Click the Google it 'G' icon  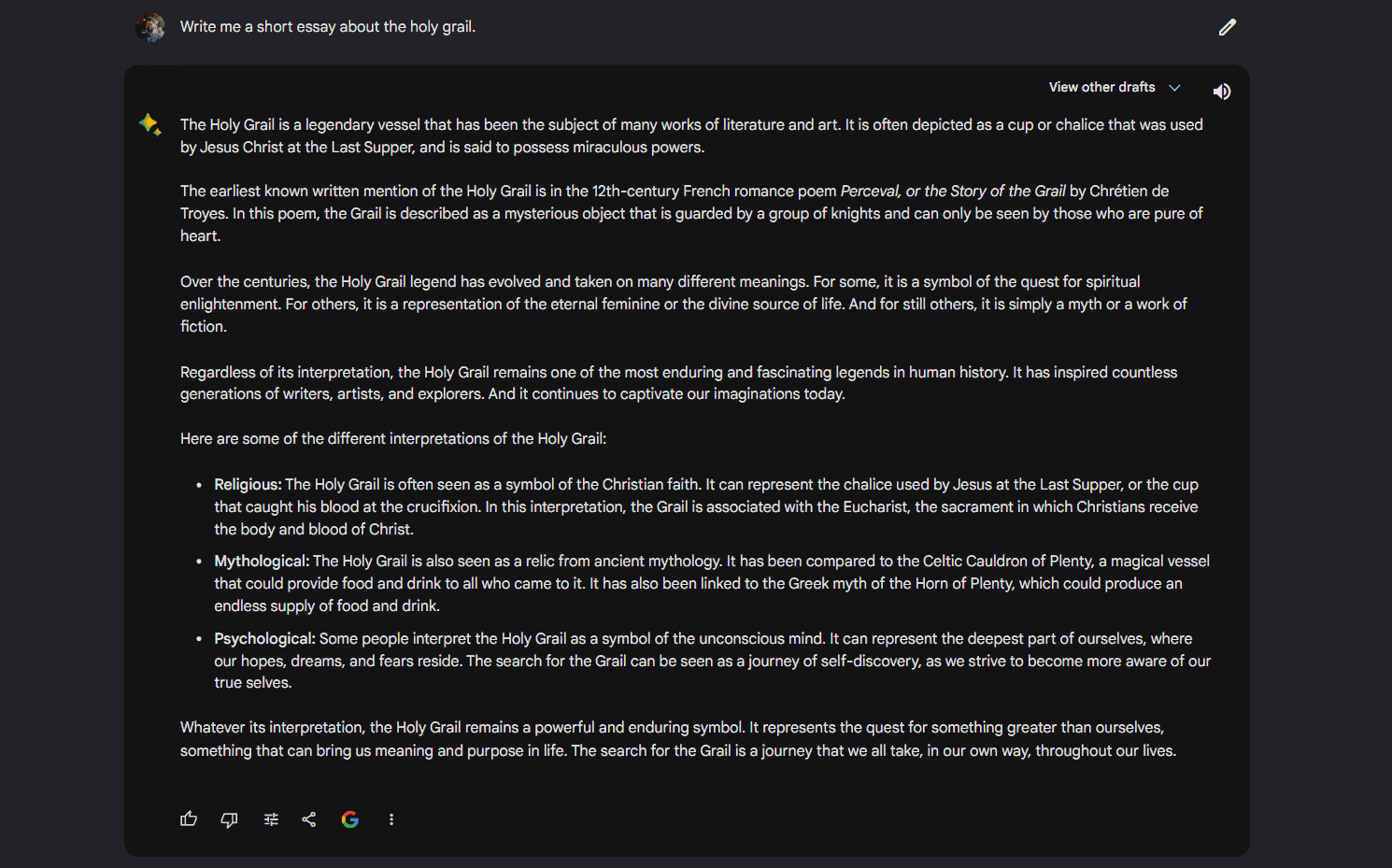click(x=350, y=819)
